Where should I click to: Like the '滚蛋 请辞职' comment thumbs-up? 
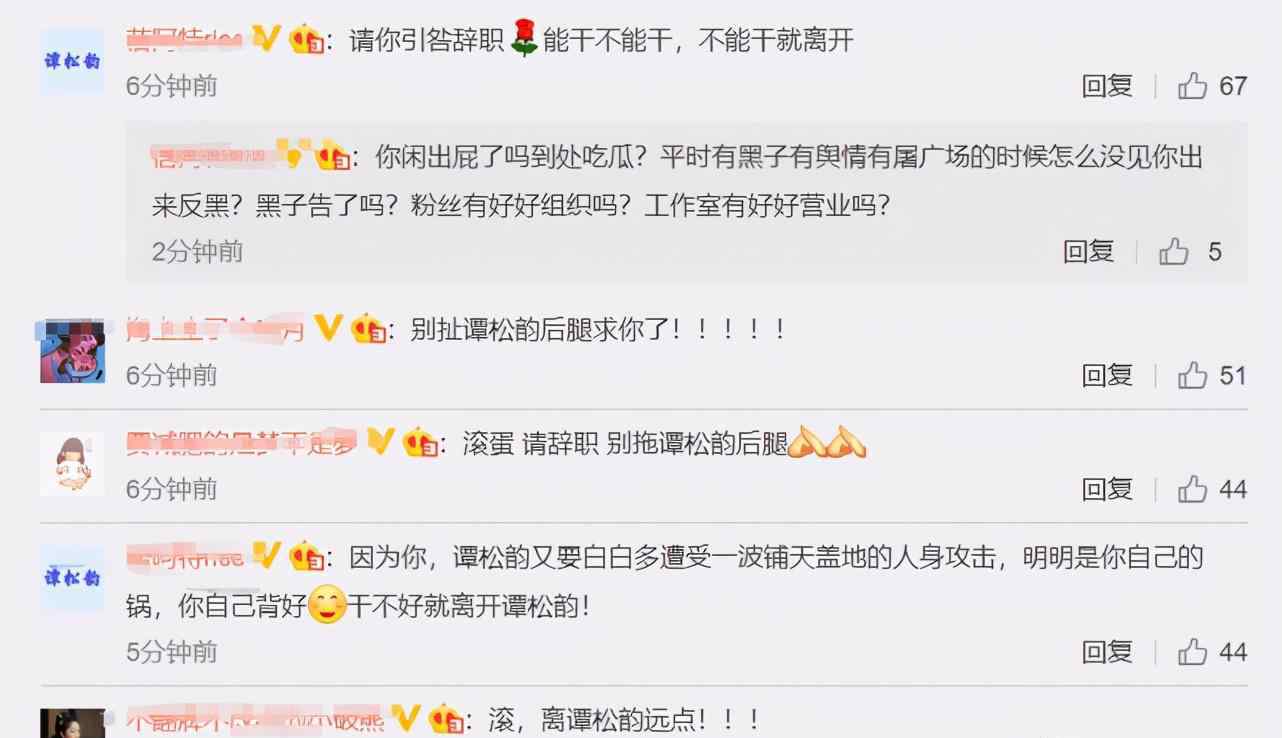(1193, 489)
